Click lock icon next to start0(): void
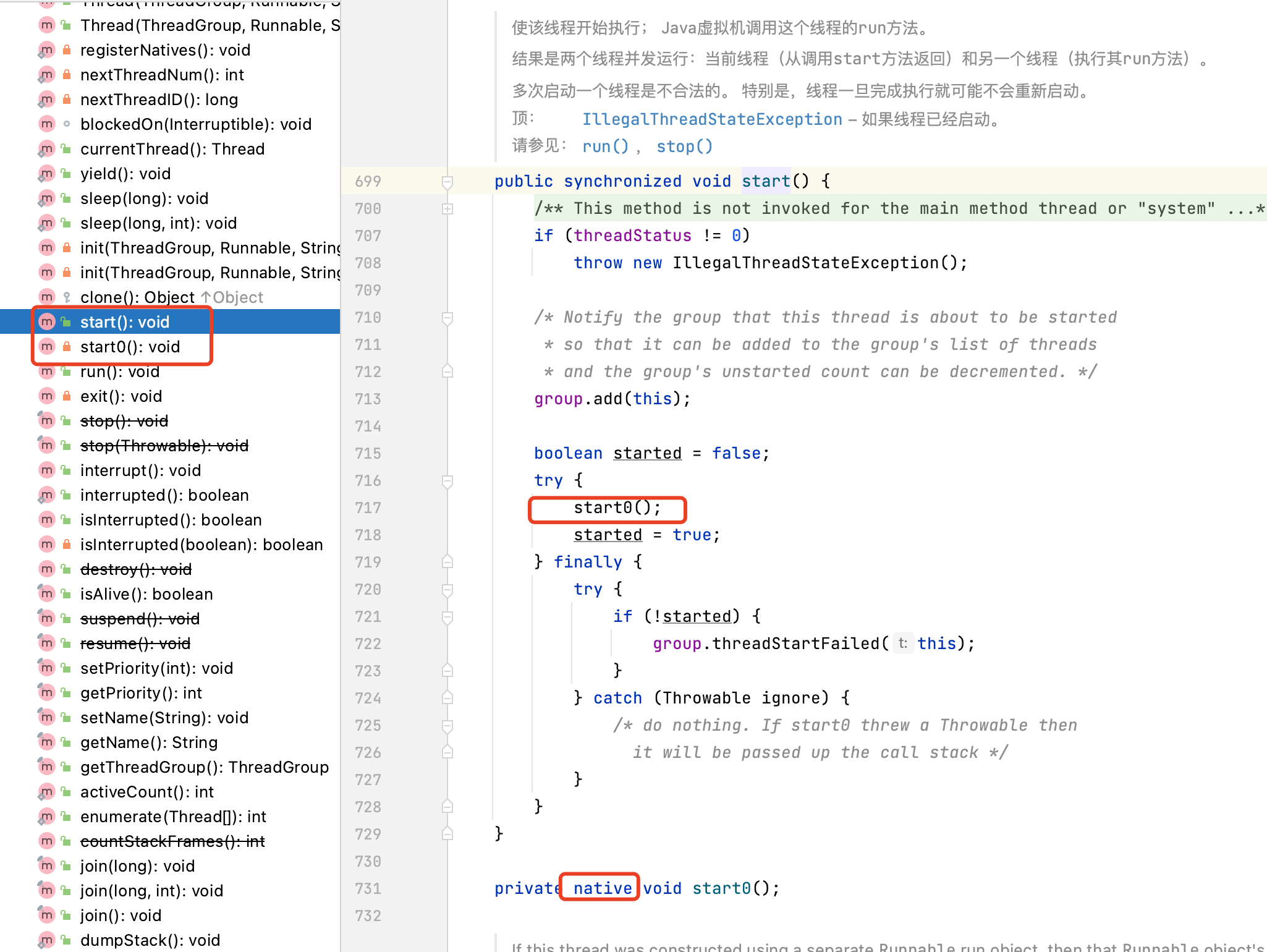The width and height of the screenshot is (1267, 952). point(67,347)
